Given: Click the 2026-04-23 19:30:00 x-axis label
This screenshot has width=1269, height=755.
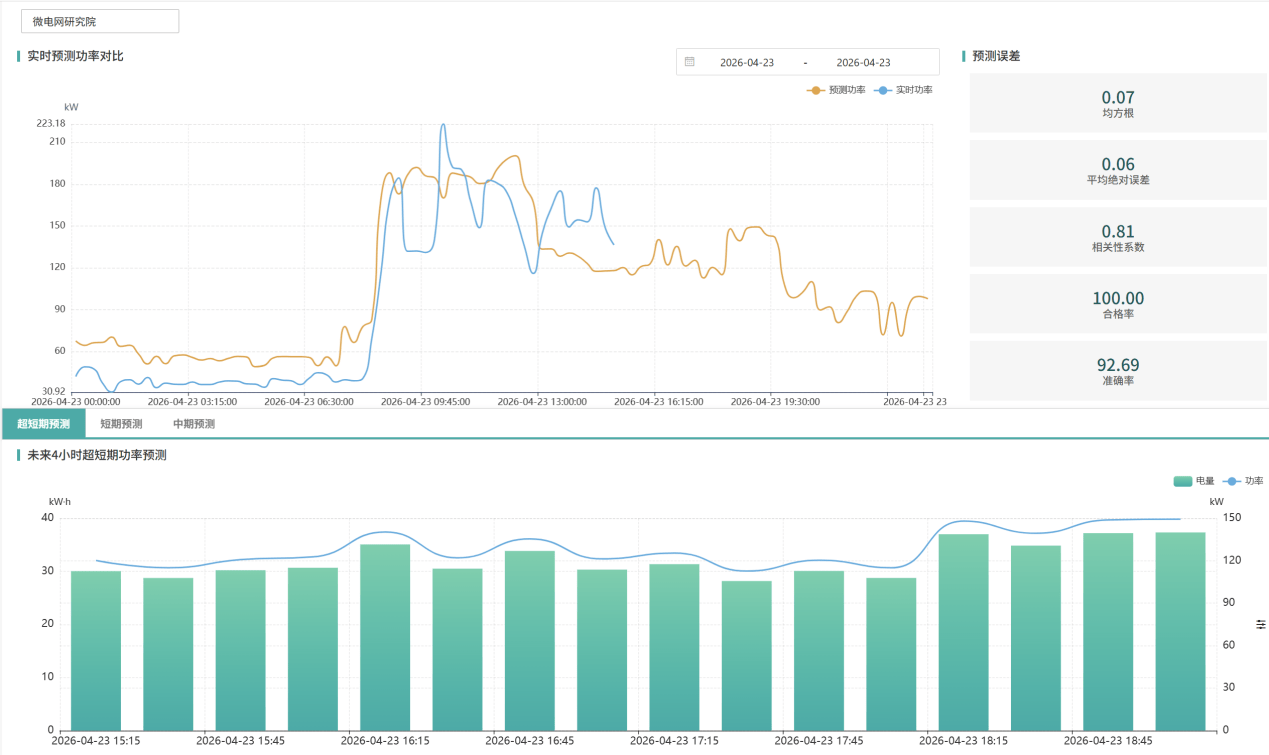Looking at the screenshot, I should tap(775, 401).
